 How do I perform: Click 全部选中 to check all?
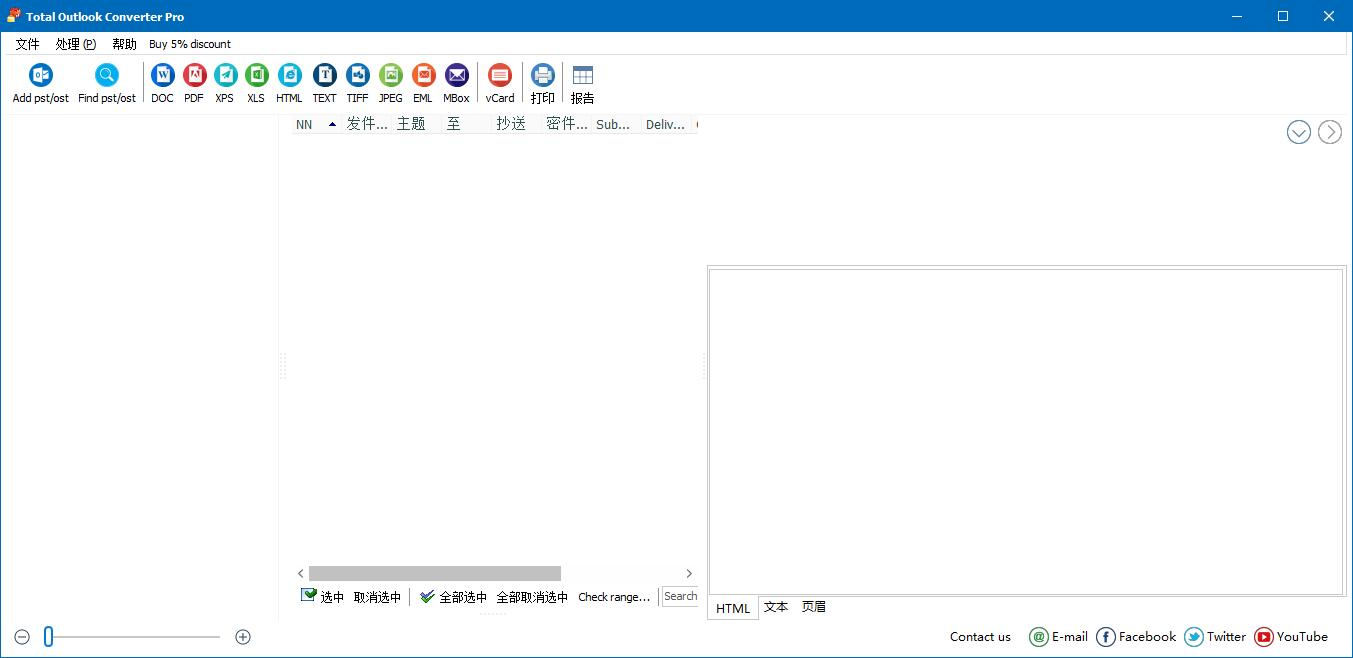coord(453,597)
